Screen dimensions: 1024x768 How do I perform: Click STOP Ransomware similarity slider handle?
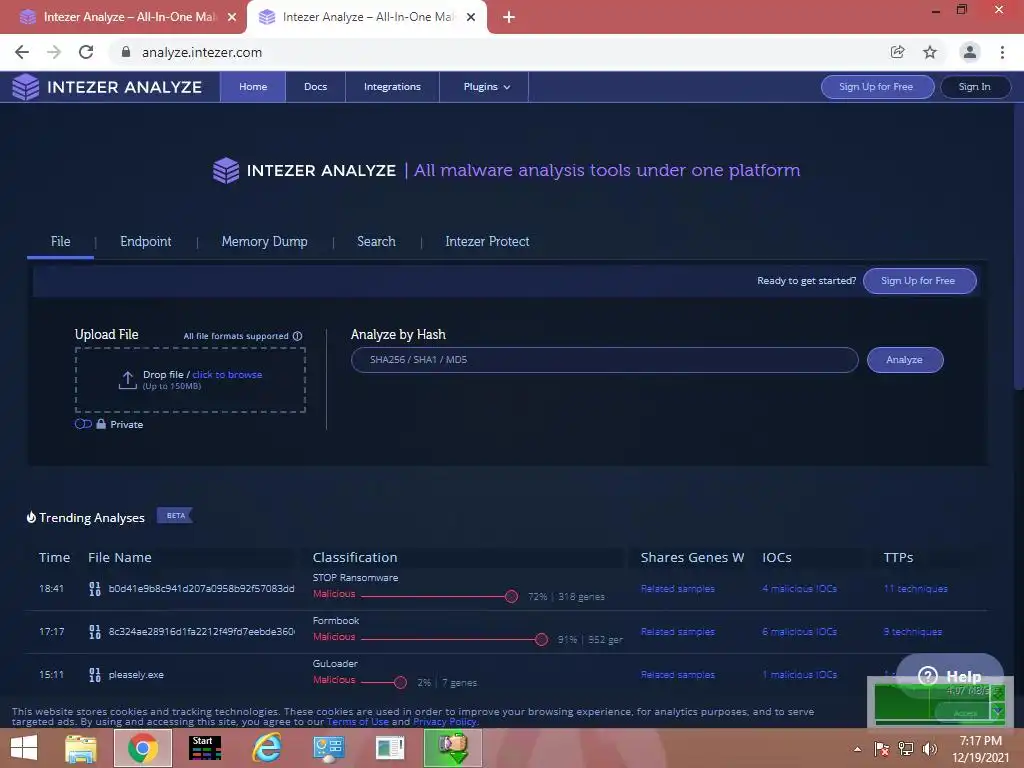[511, 596]
